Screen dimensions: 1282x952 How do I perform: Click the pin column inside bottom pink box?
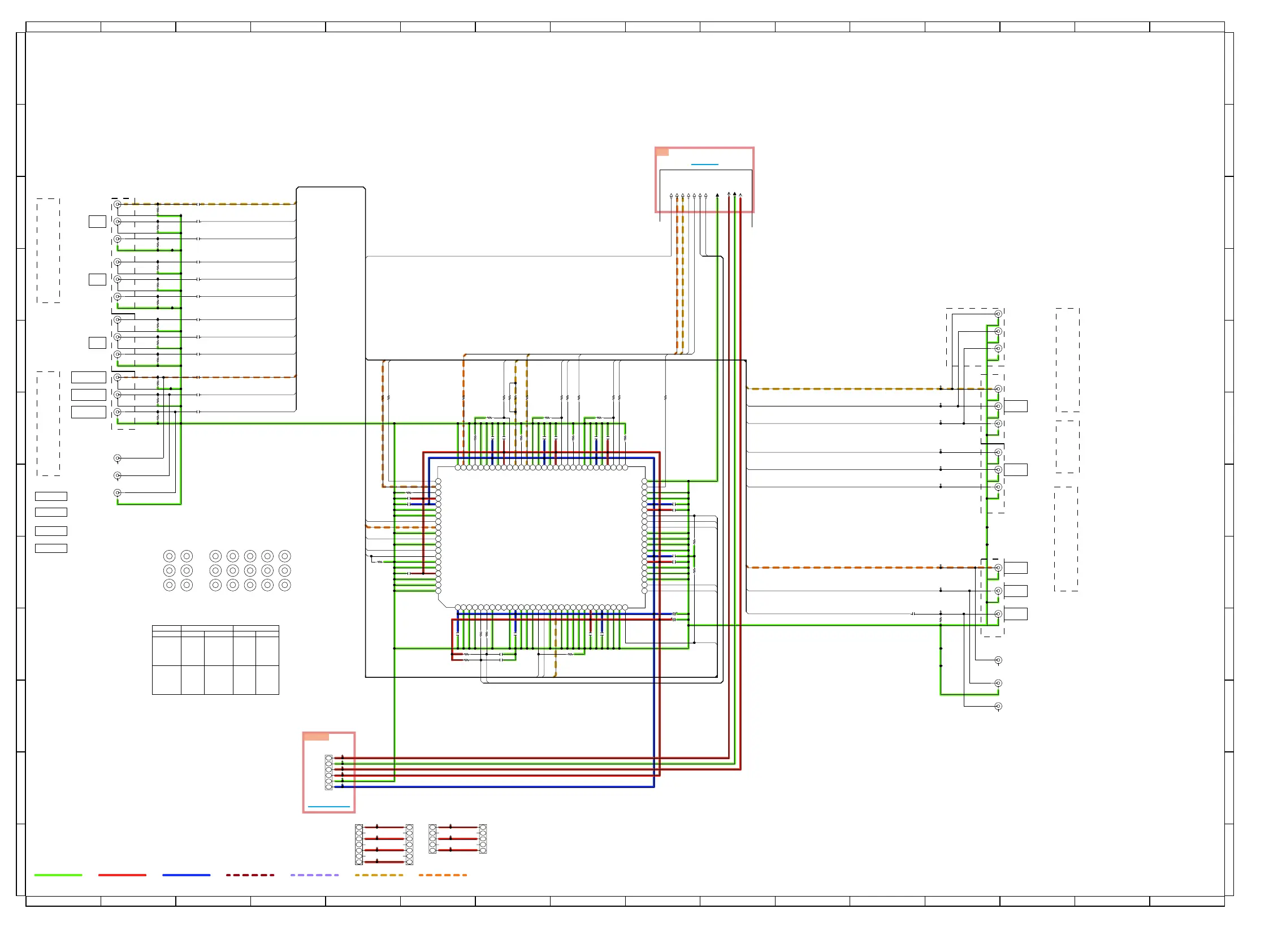(x=328, y=772)
